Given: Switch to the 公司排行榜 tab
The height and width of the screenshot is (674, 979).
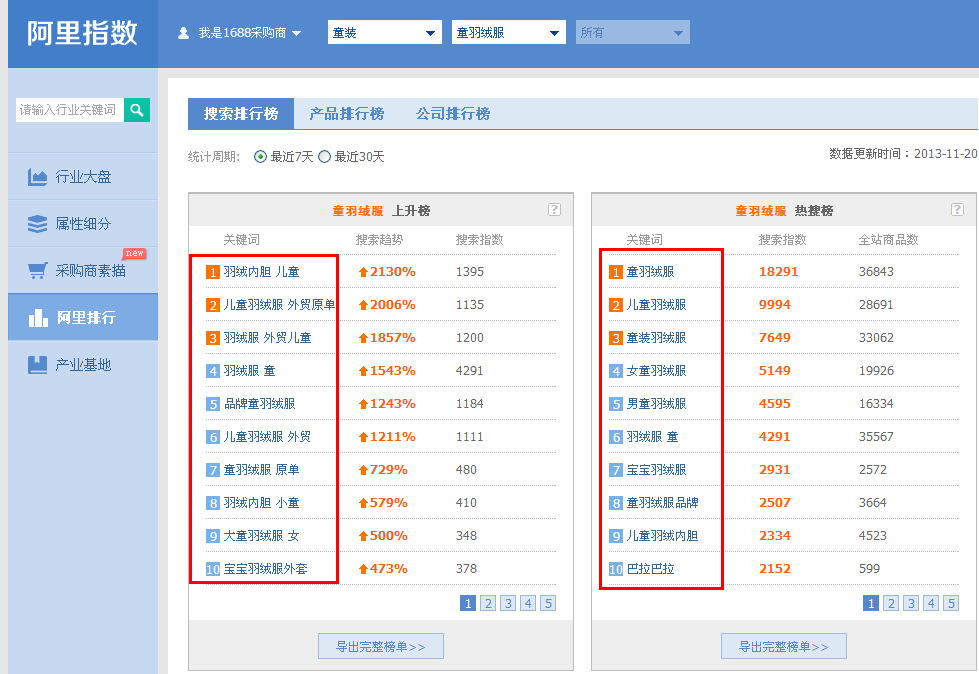Looking at the screenshot, I should point(453,114).
